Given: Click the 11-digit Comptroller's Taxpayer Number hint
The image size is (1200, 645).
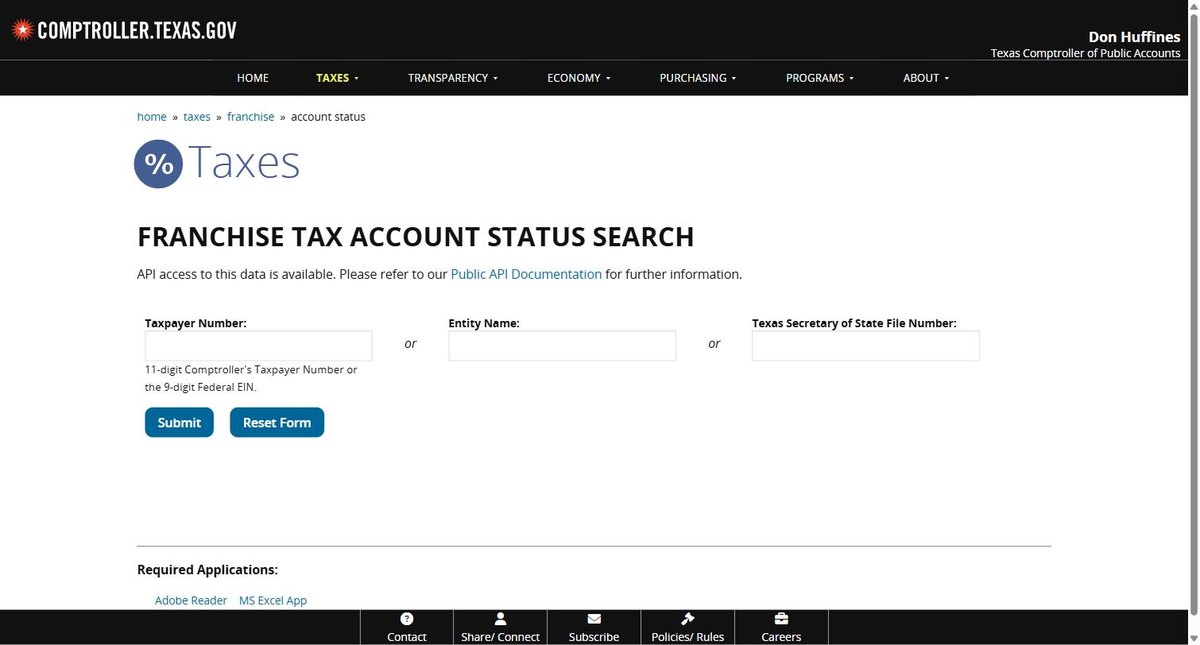Looking at the screenshot, I should (251, 378).
